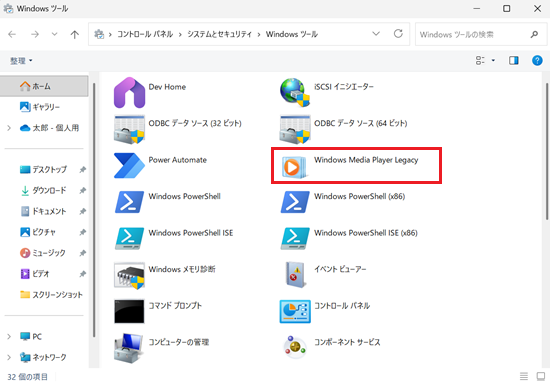550x382 pixels.
Task: Open the コントロール パネル icon
Action: click(x=295, y=311)
